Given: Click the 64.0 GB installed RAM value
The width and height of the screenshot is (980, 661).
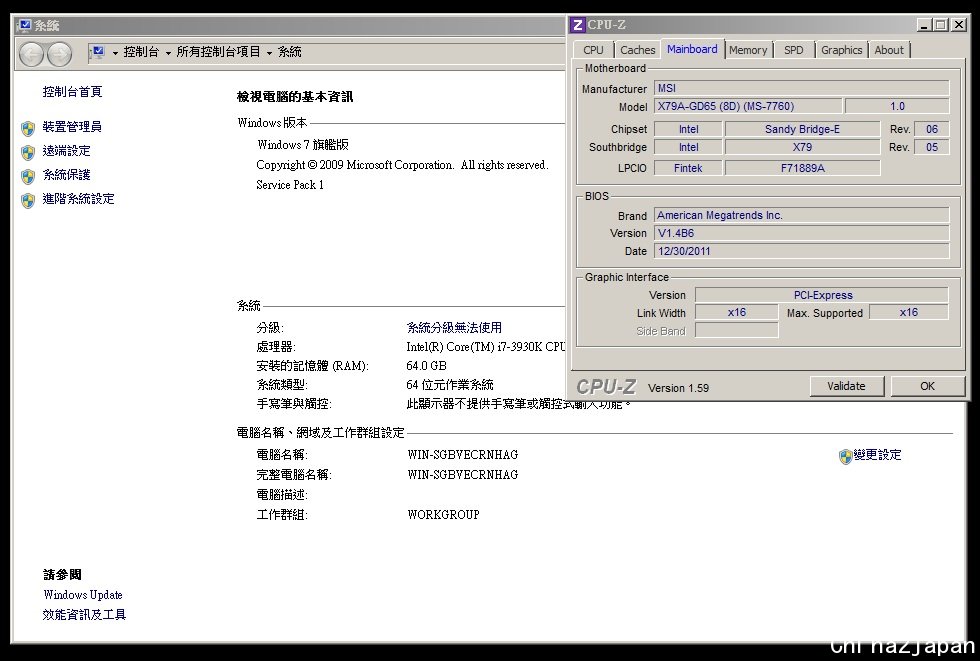Looking at the screenshot, I should (426, 366).
